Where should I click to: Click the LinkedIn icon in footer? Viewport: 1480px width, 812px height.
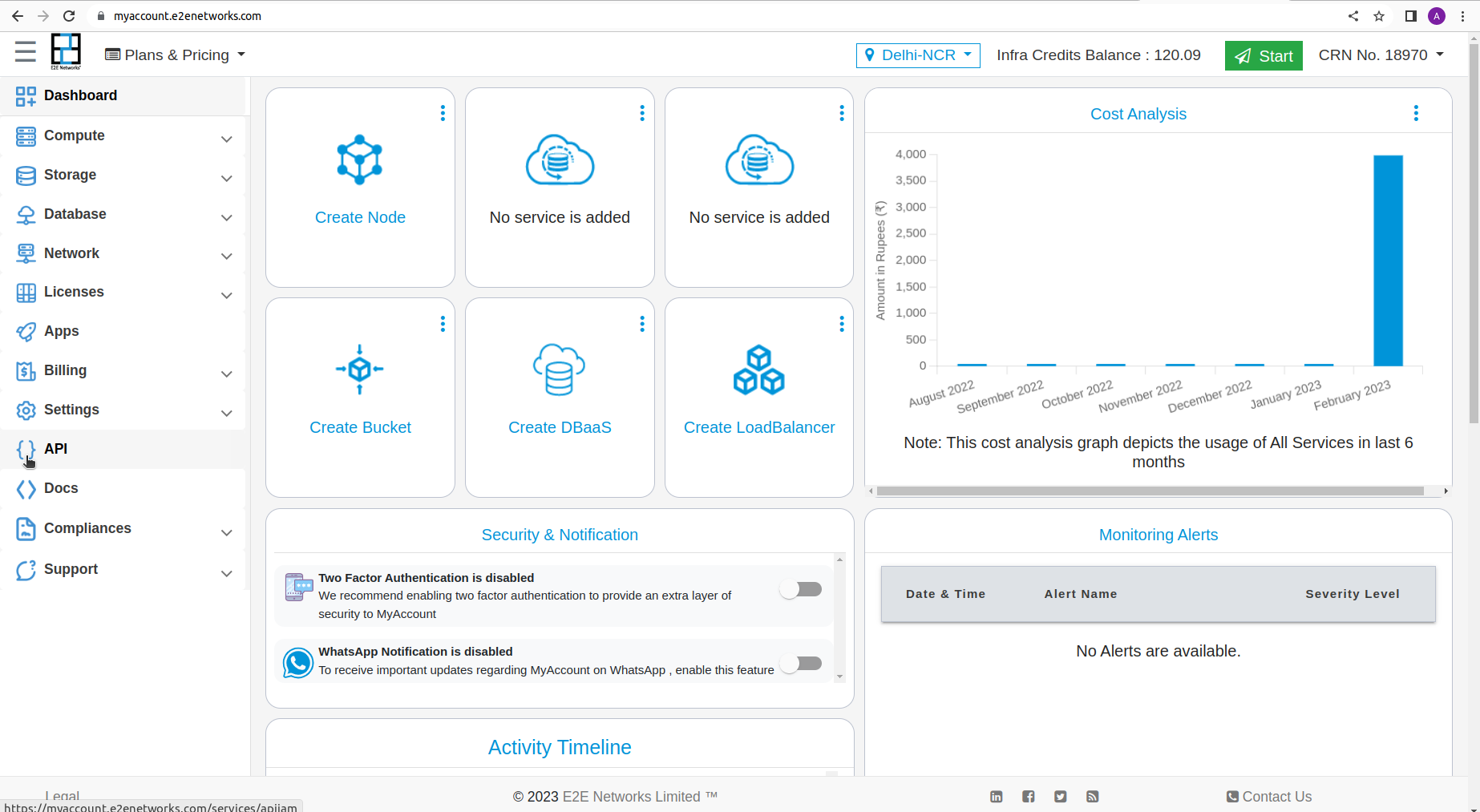[997, 797]
